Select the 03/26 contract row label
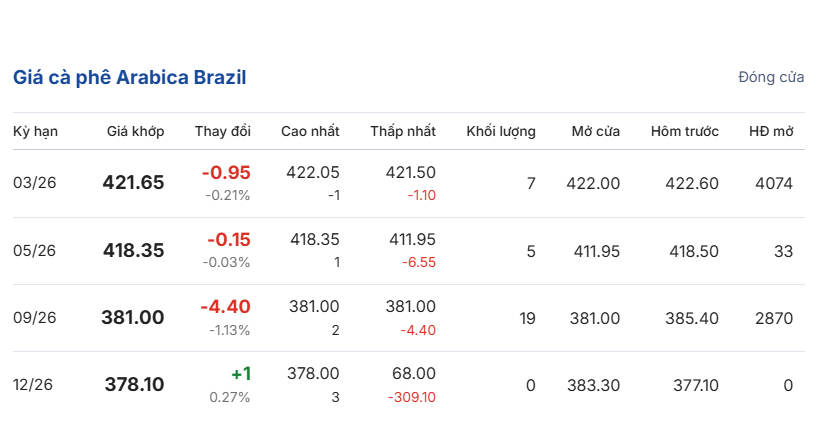The height and width of the screenshot is (440, 825). [34, 184]
